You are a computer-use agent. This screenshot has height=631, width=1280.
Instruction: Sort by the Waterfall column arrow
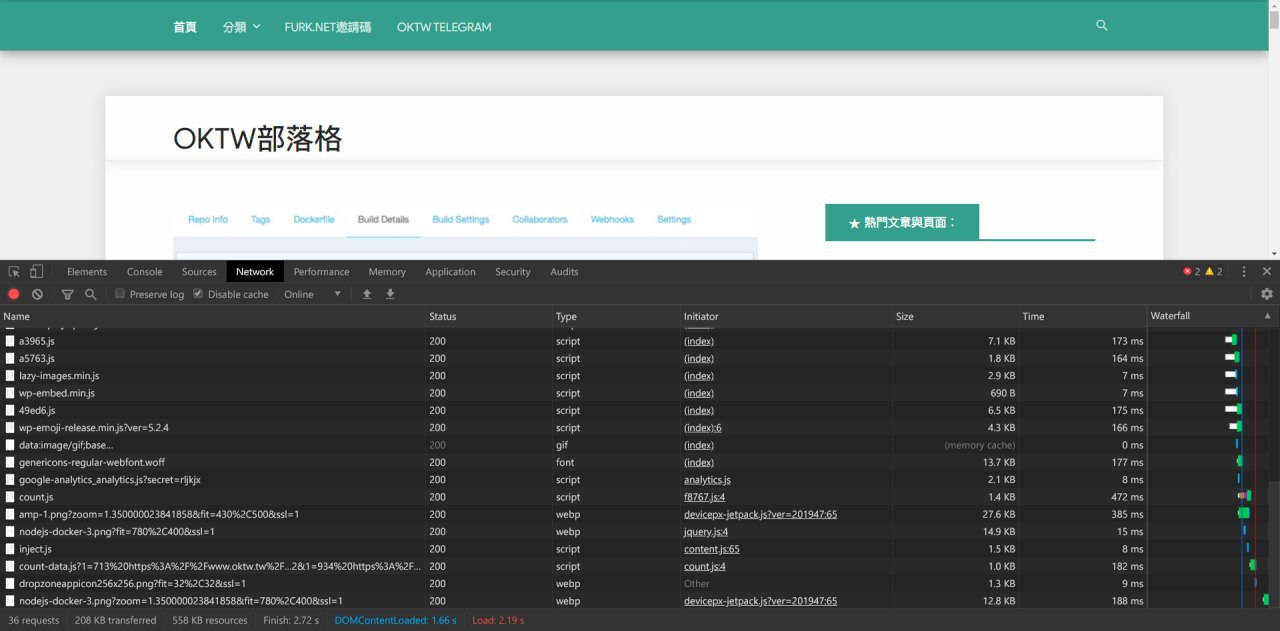click(1269, 316)
